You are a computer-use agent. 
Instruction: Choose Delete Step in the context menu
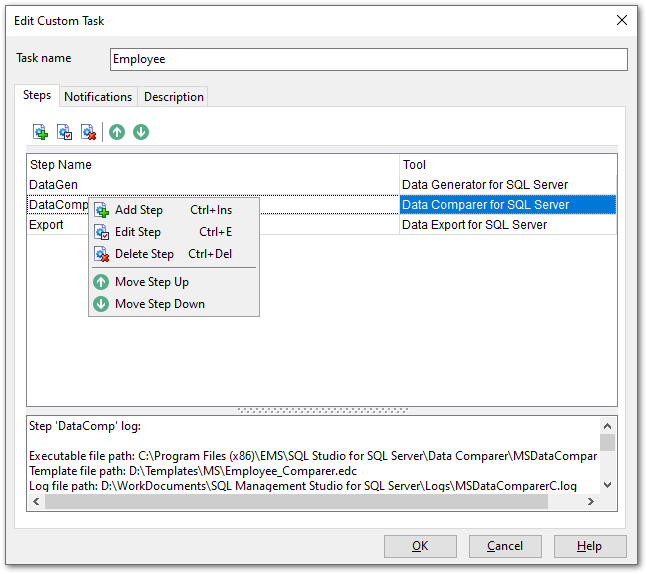pos(174,254)
